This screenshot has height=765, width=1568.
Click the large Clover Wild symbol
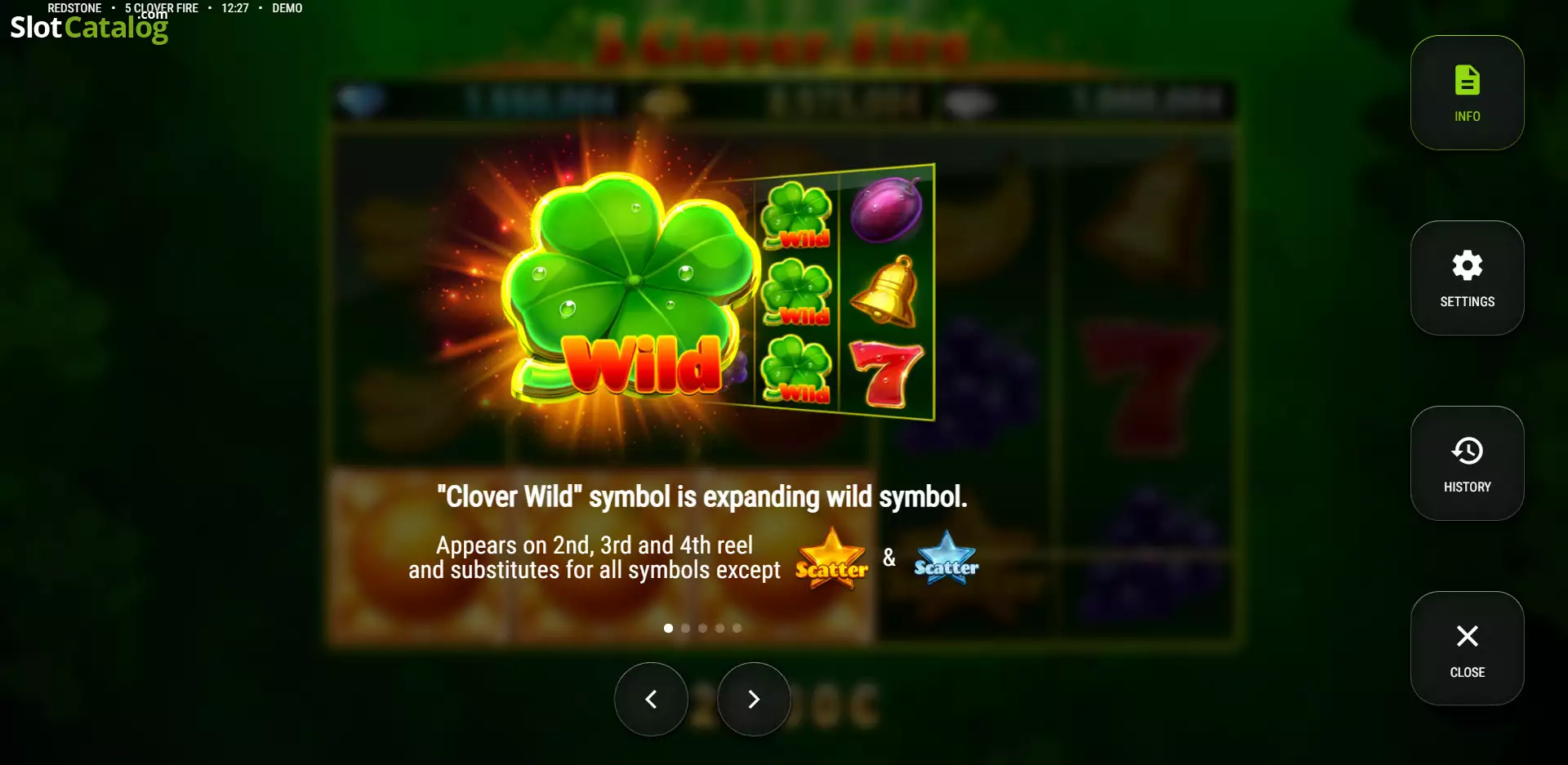(629, 290)
